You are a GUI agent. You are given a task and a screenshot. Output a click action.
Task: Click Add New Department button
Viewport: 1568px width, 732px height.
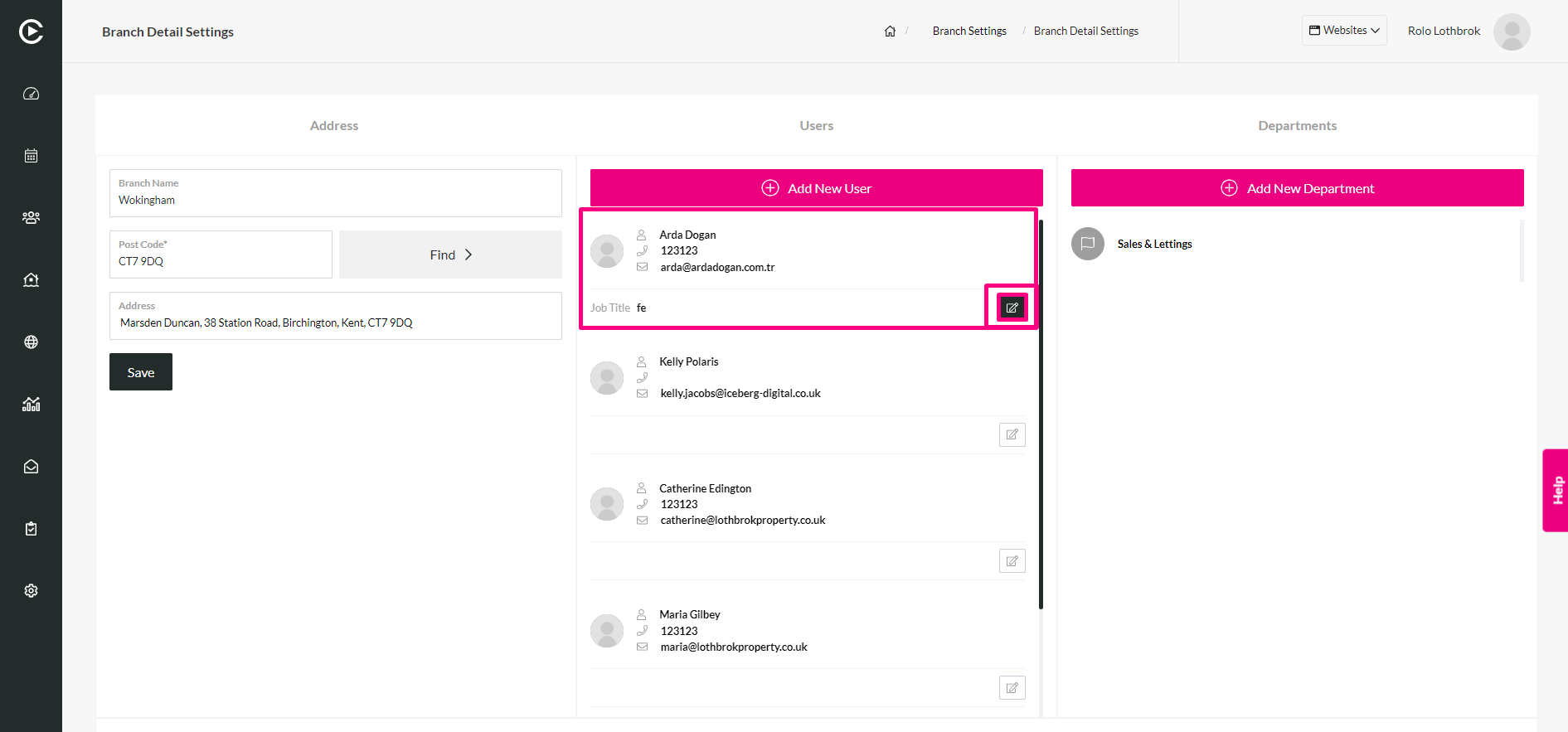(x=1298, y=188)
